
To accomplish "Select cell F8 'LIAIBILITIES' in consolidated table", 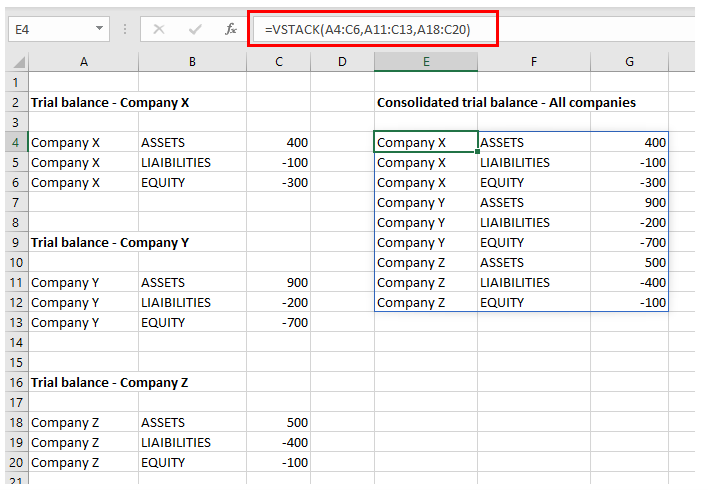I will point(534,223).
